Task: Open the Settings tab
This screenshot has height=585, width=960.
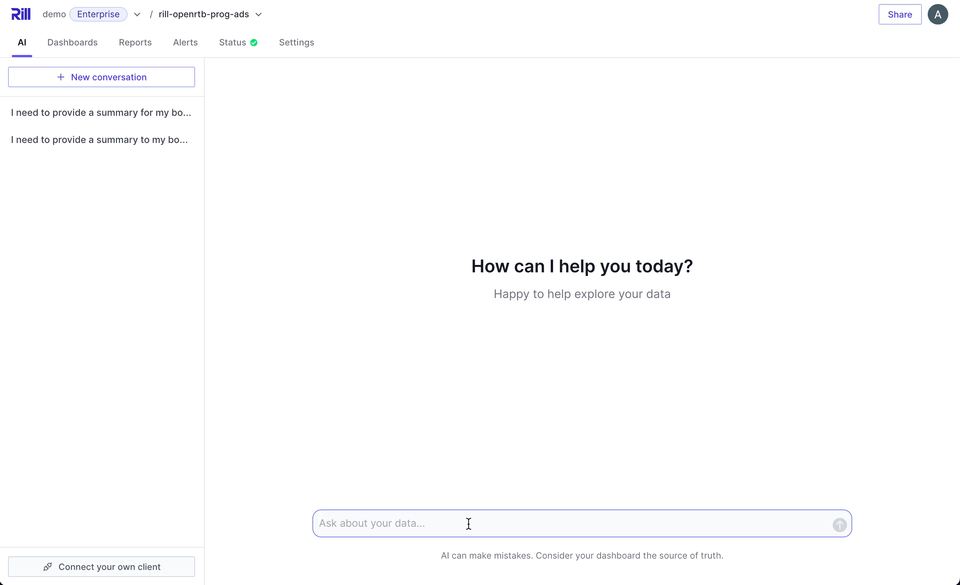Action: coord(296,43)
